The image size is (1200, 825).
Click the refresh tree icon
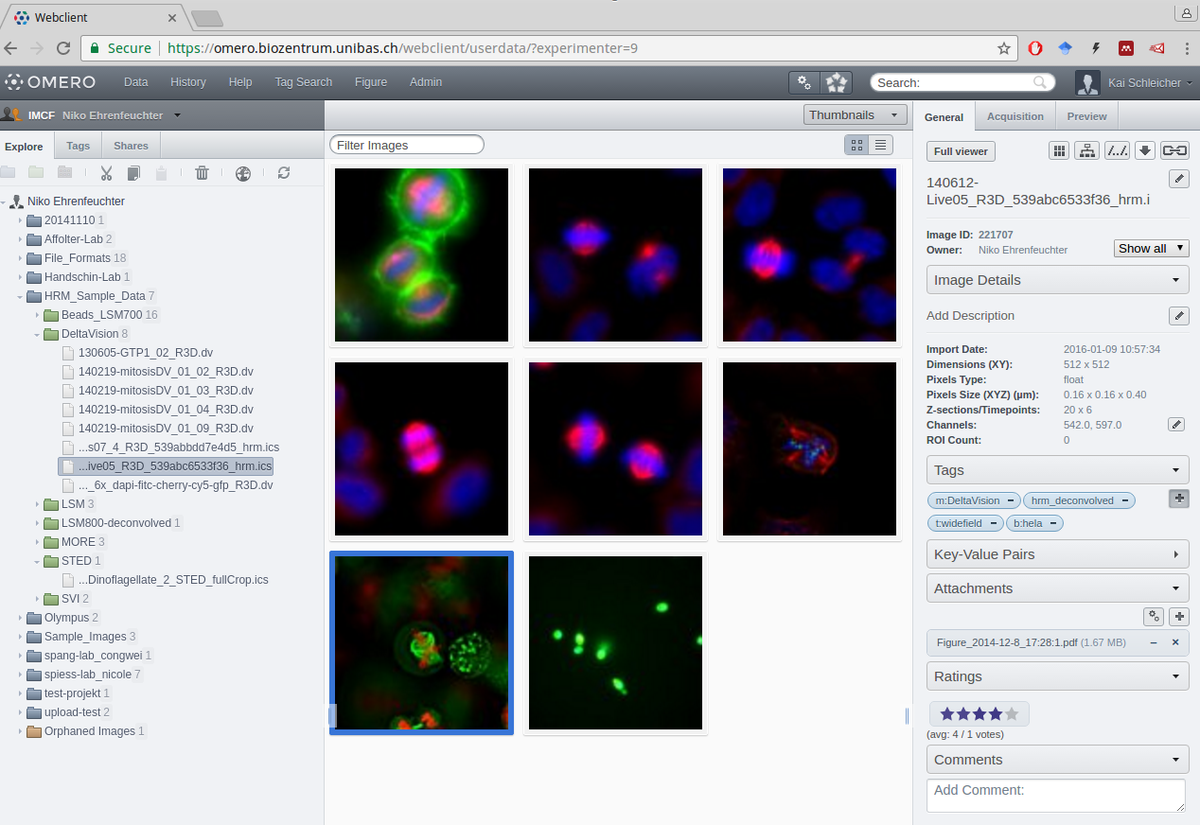(x=284, y=173)
